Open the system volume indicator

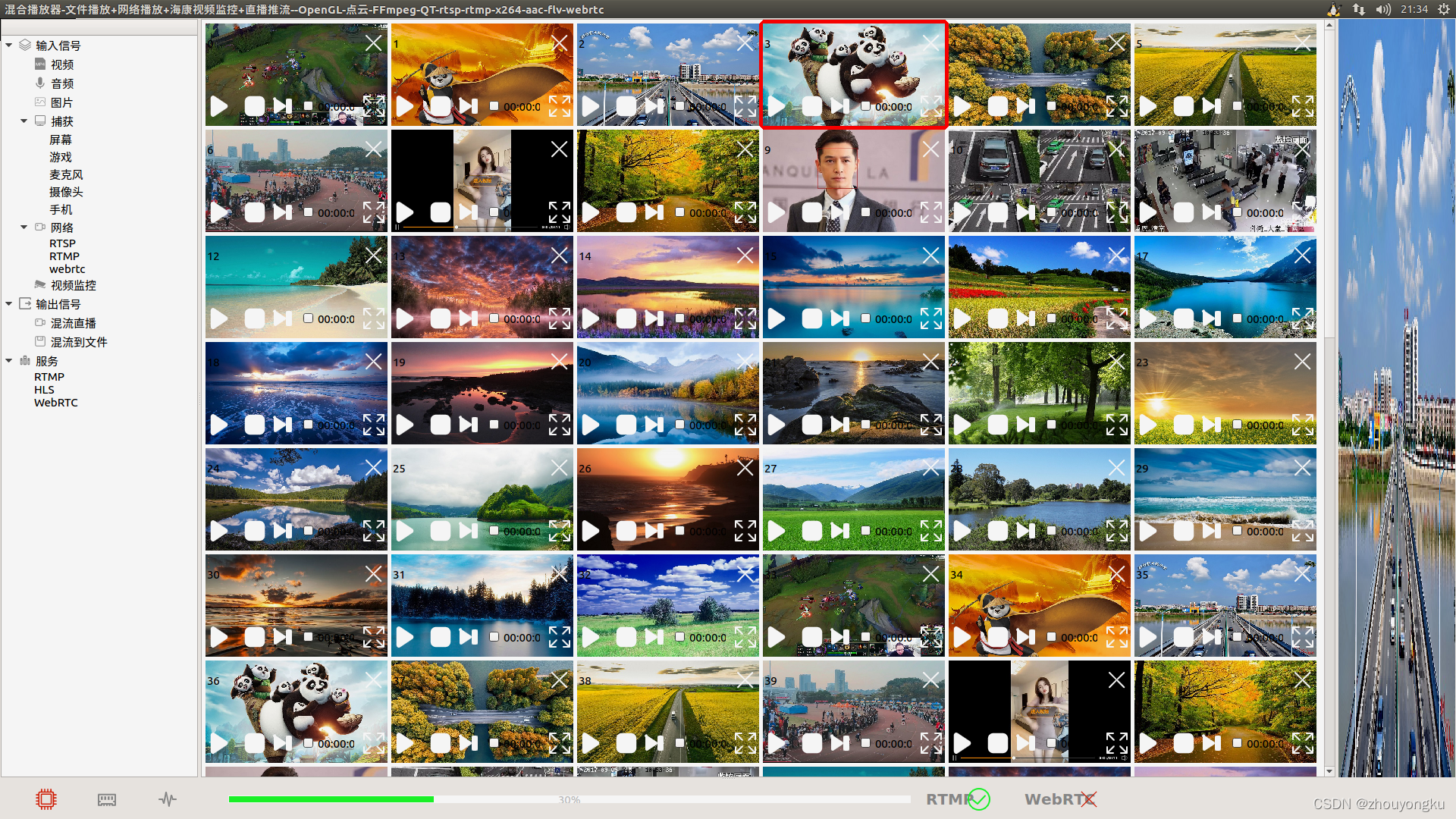coord(1383,9)
